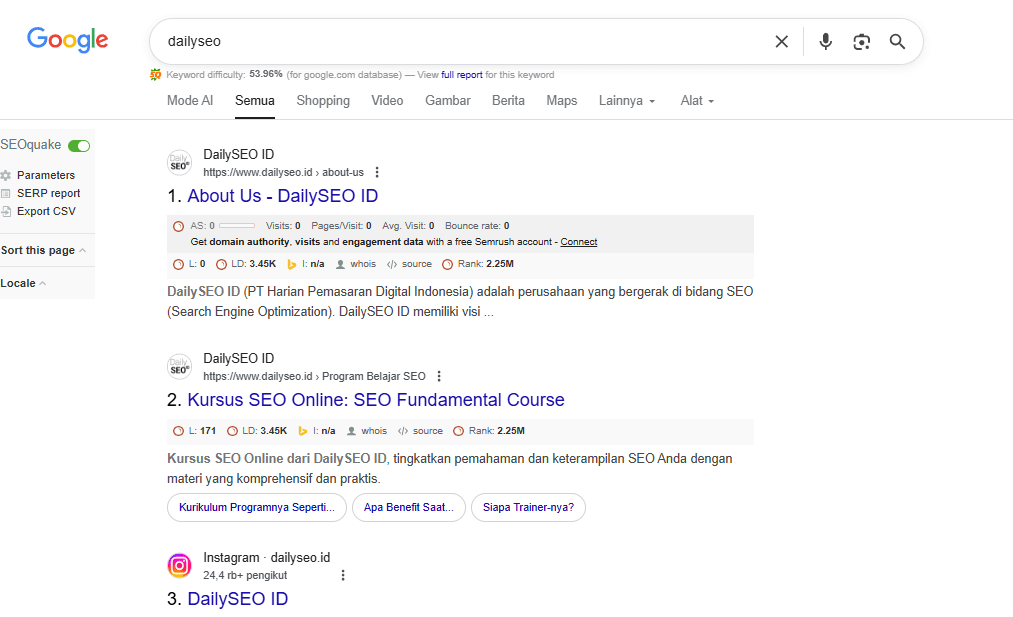This screenshot has height=617, width=1013.
Task: Click the Siapa Trainer-nya? chip
Action: [528, 507]
